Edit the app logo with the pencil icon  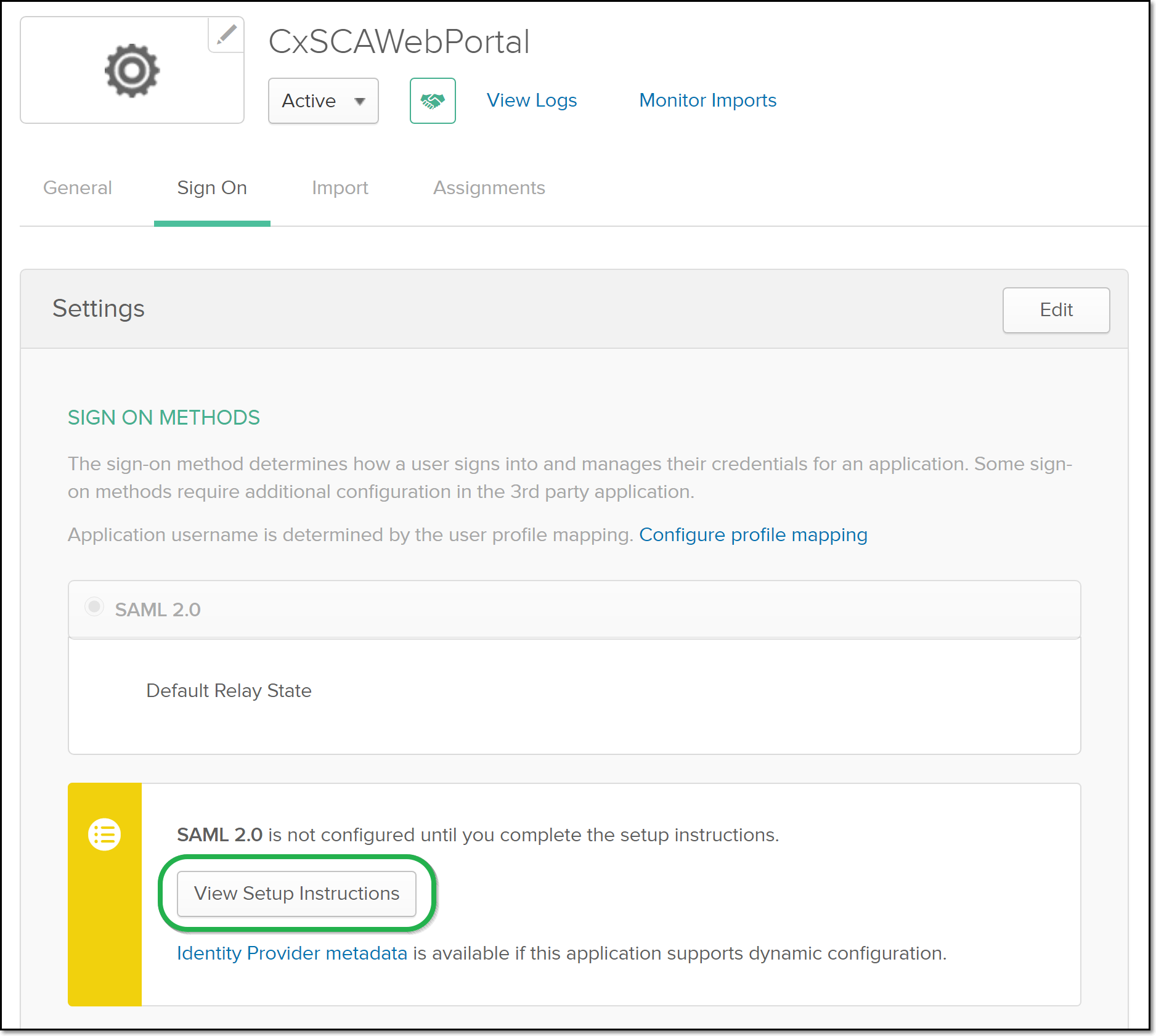226,35
